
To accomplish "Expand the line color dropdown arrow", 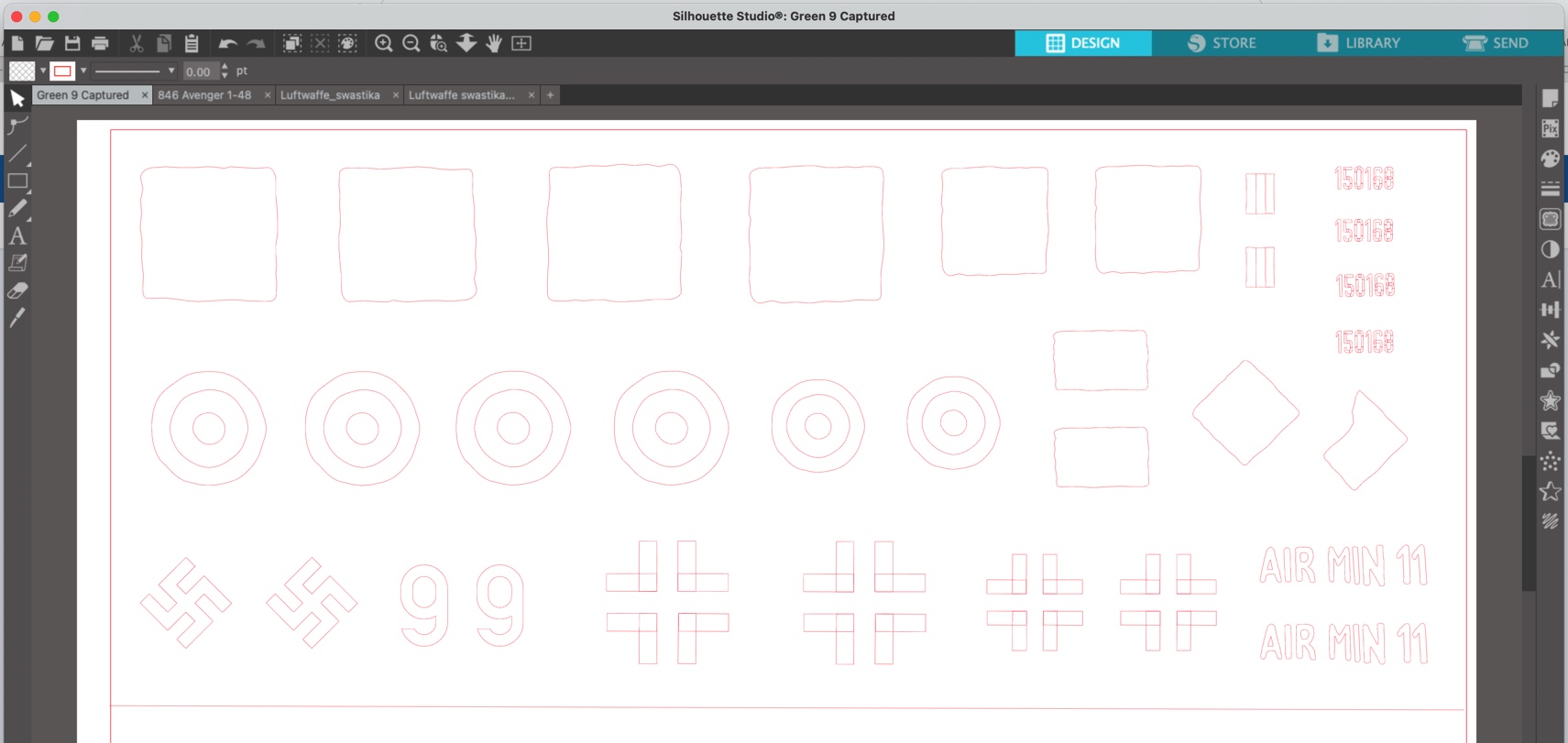I will (x=83, y=71).
